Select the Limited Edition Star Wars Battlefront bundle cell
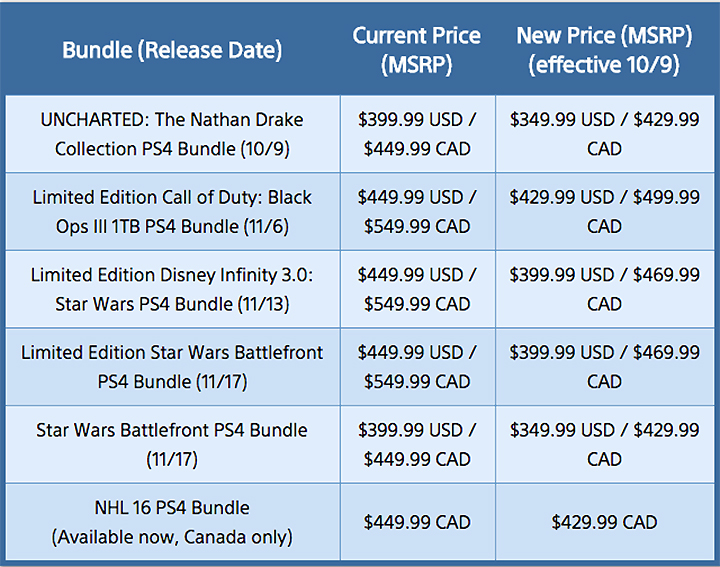This screenshot has width=720, height=567. point(172,367)
